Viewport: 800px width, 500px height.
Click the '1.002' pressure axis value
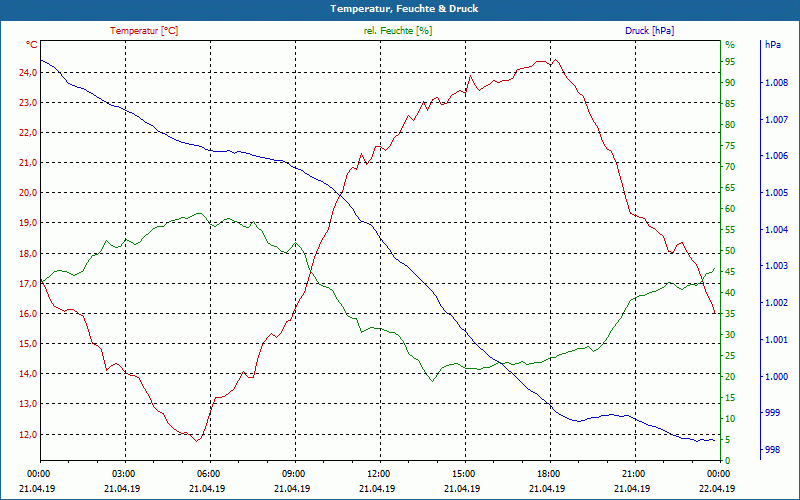(777, 303)
